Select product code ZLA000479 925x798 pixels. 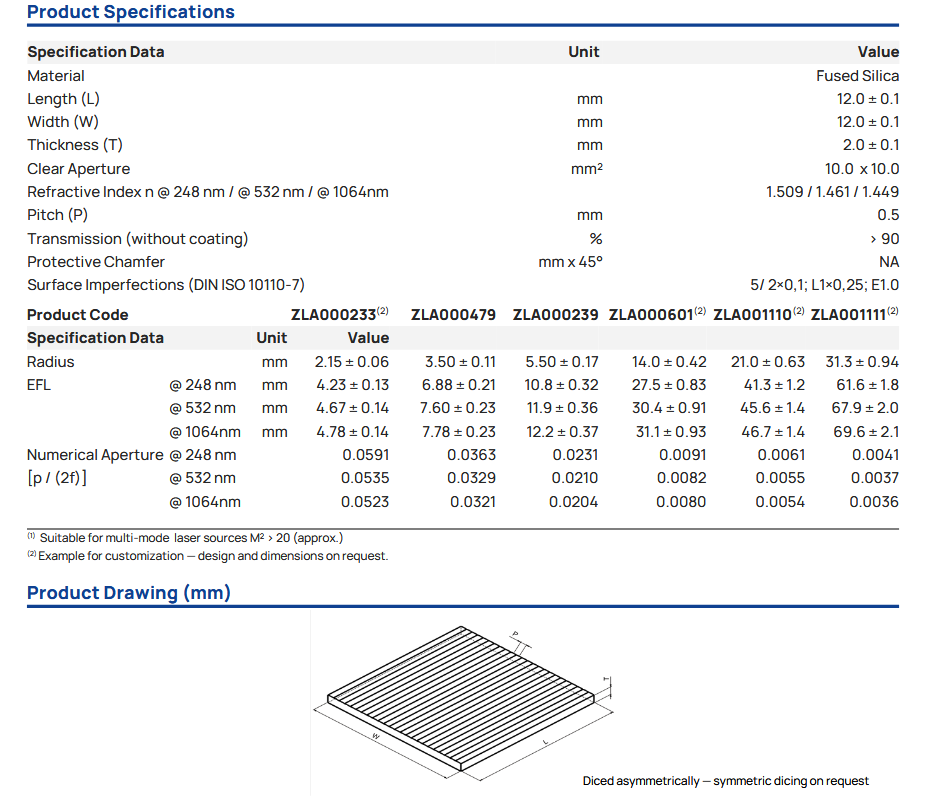click(x=453, y=315)
